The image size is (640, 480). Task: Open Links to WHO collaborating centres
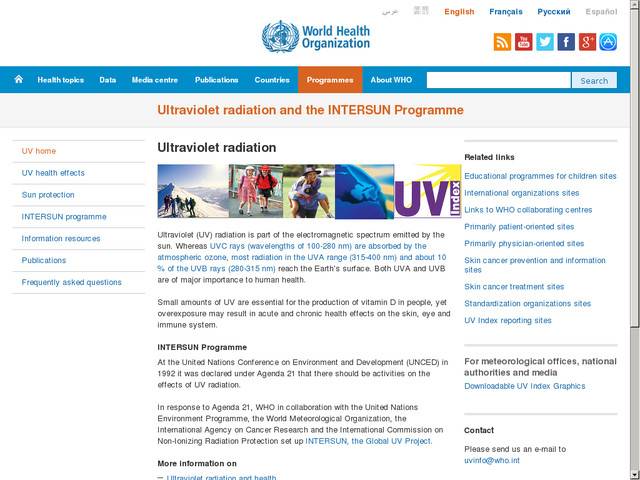528,210
